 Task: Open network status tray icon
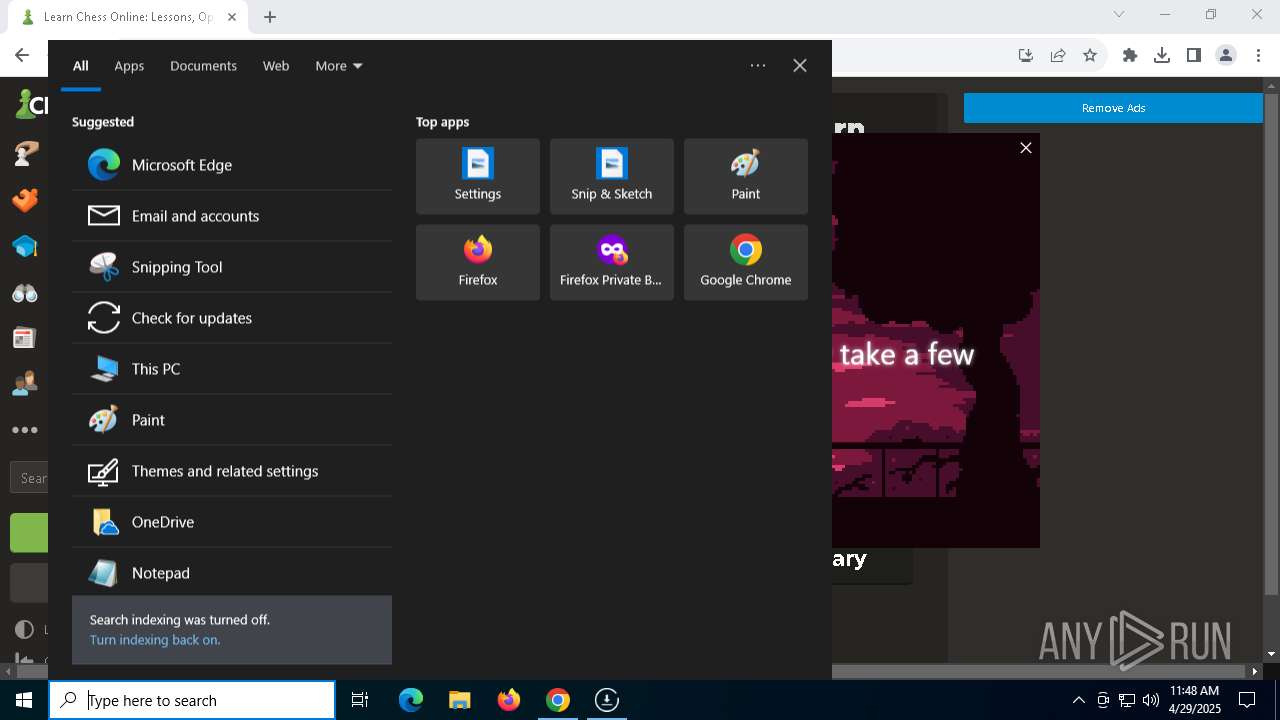1127,700
